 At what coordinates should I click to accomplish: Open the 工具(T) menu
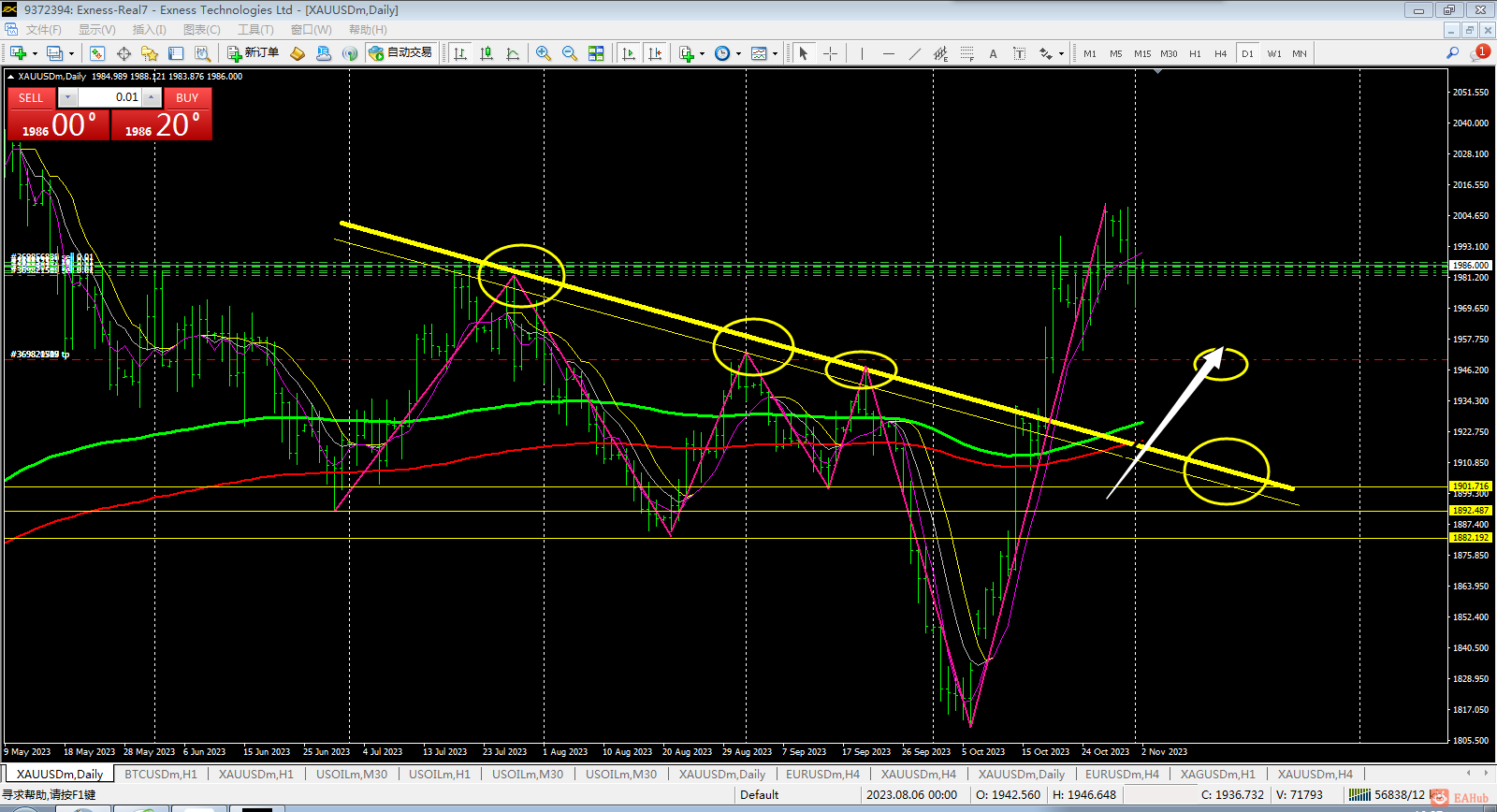tap(255, 30)
